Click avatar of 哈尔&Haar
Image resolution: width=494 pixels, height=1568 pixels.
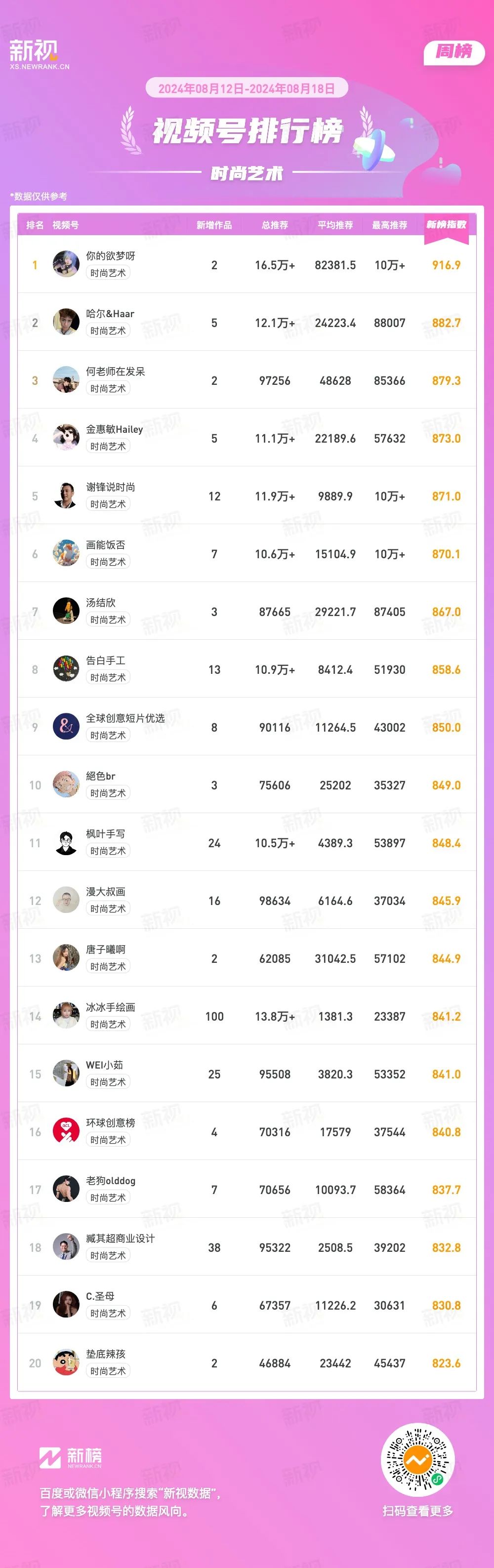(x=66, y=322)
